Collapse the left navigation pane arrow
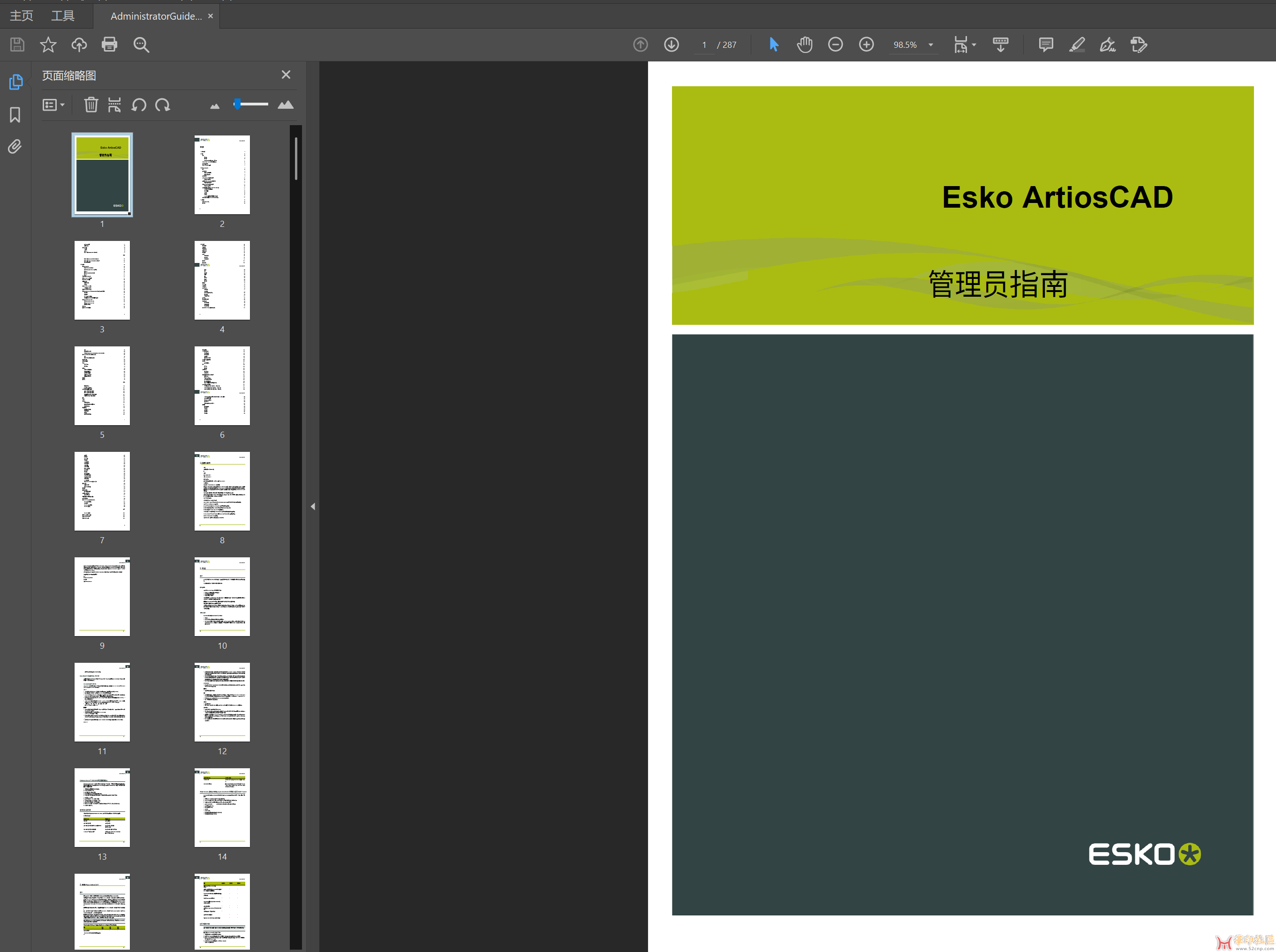Image resolution: width=1276 pixels, height=952 pixels. click(313, 507)
